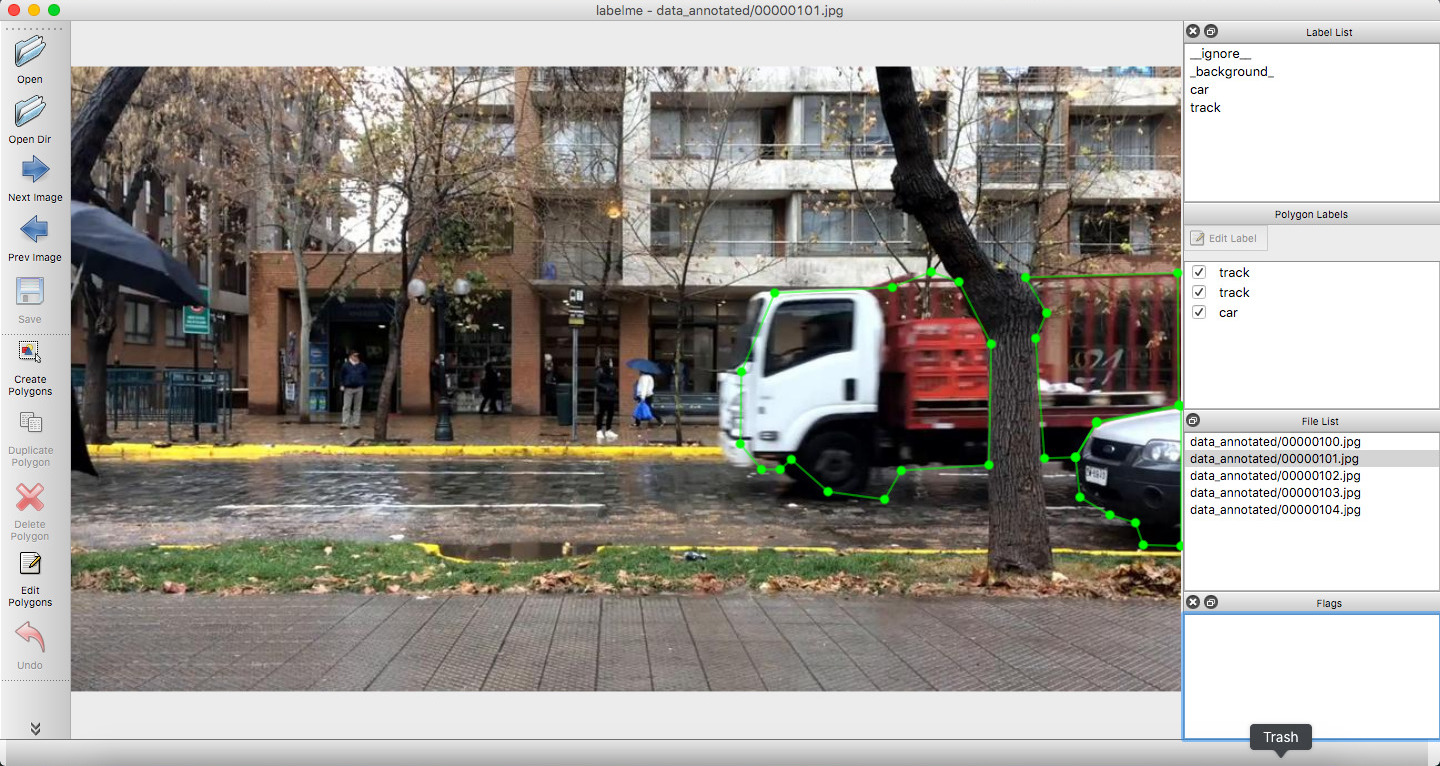
Task: Click the Open file icon
Action: pos(30,51)
